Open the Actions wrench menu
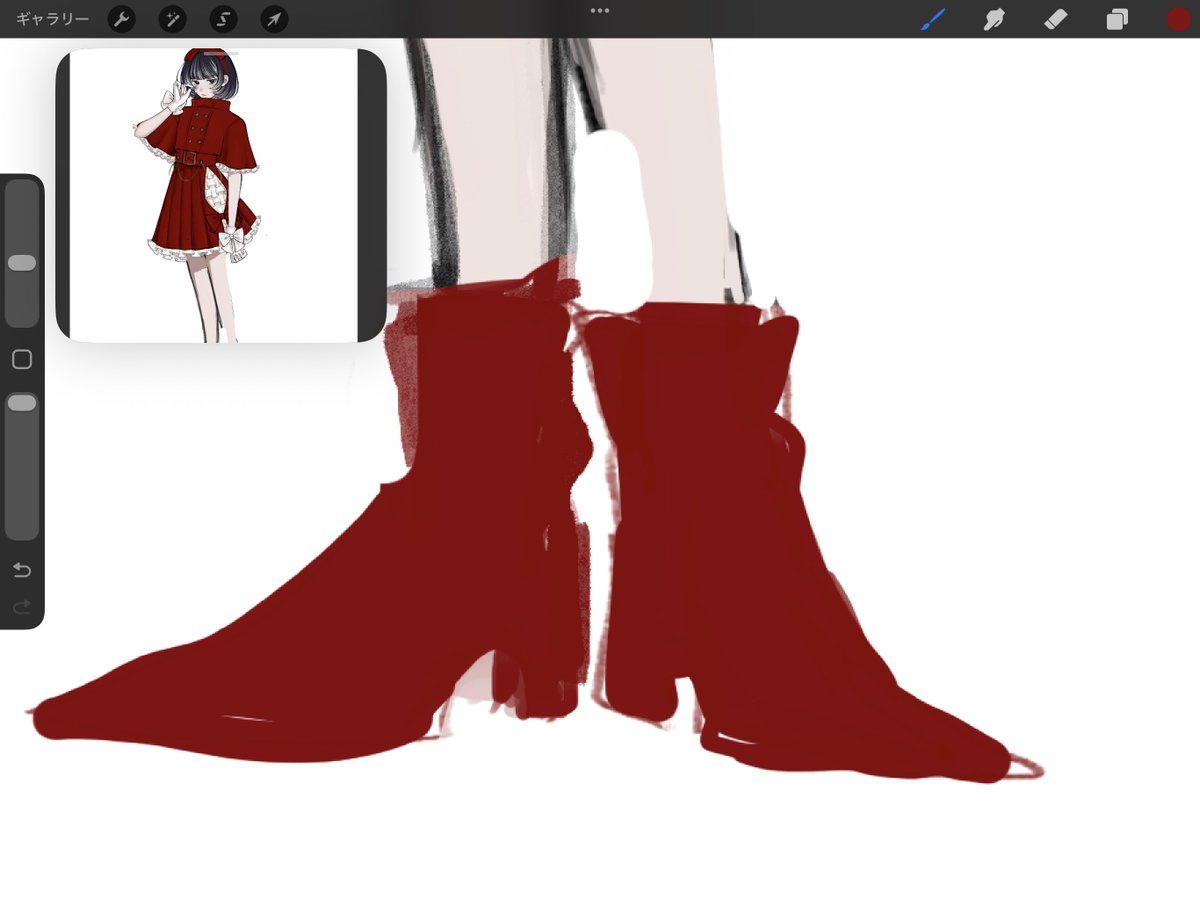The width and height of the screenshot is (1200, 900). (x=121, y=19)
